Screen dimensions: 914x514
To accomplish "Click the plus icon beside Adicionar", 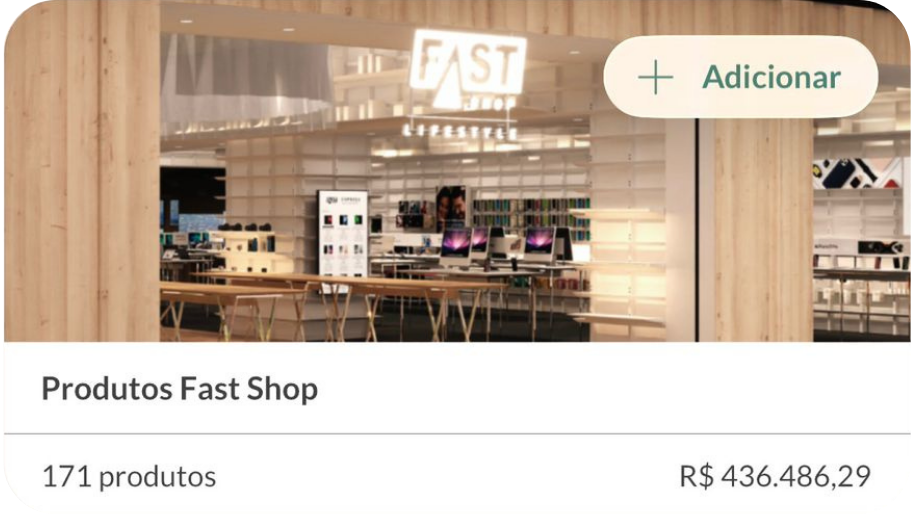I will (655, 77).
